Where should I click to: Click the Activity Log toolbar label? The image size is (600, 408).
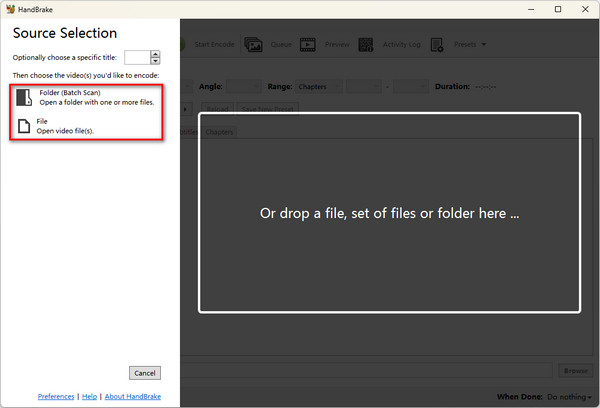click(402, 44)
